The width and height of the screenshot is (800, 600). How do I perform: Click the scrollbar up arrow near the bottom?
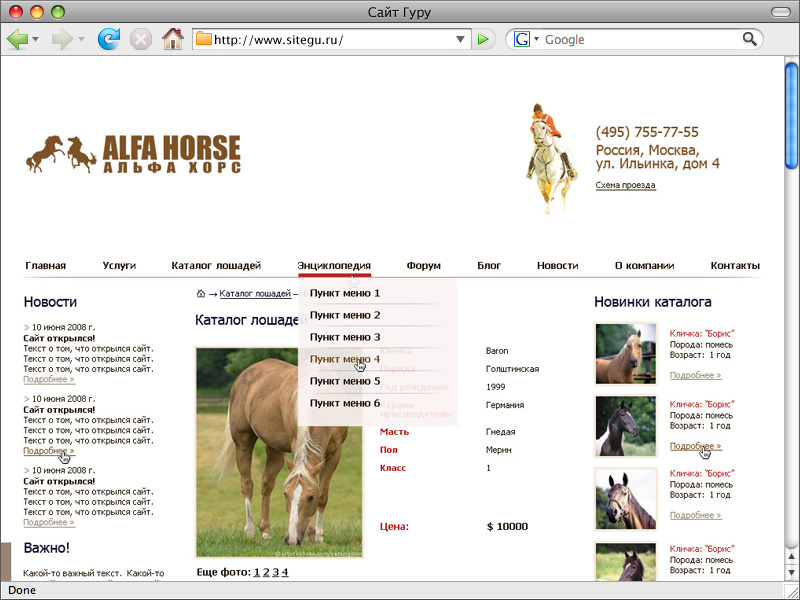coord(791,557)
